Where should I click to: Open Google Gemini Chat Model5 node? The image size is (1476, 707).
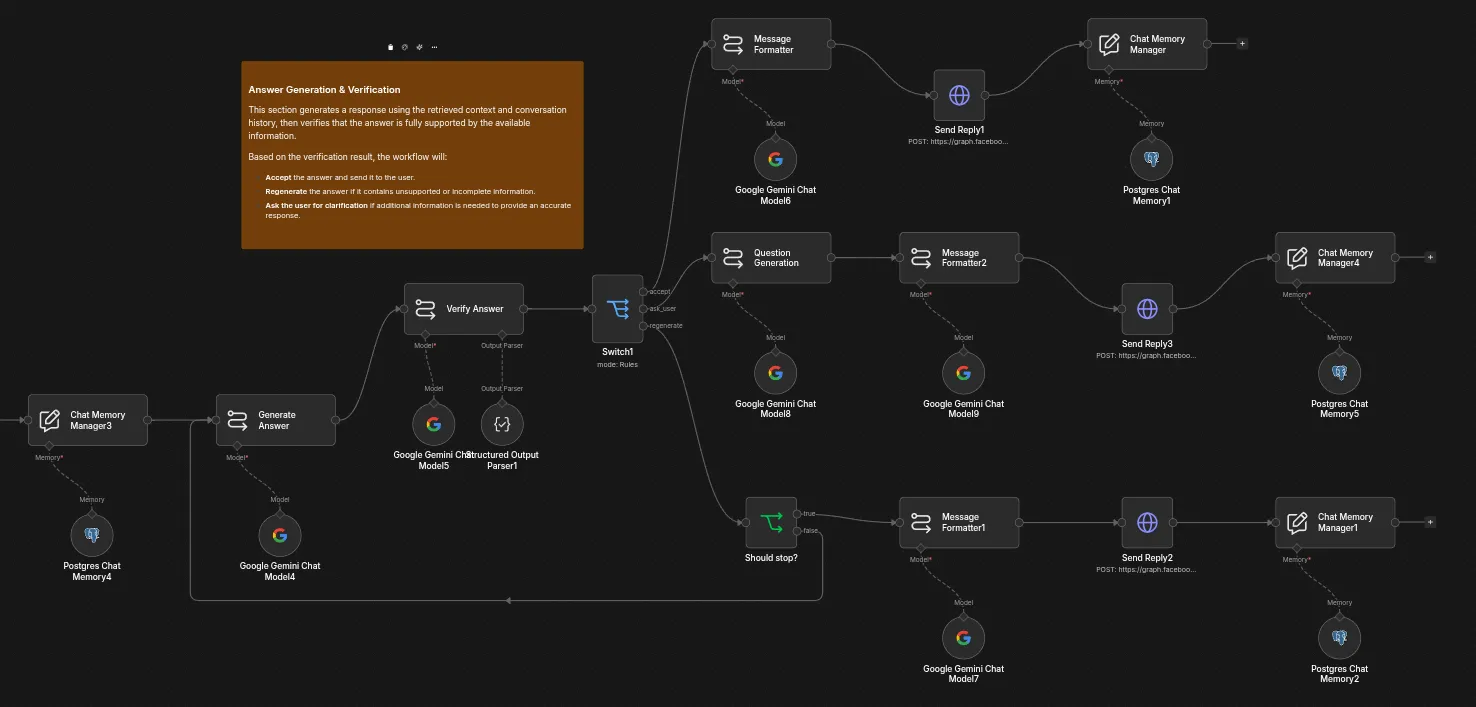click(433, 424)
